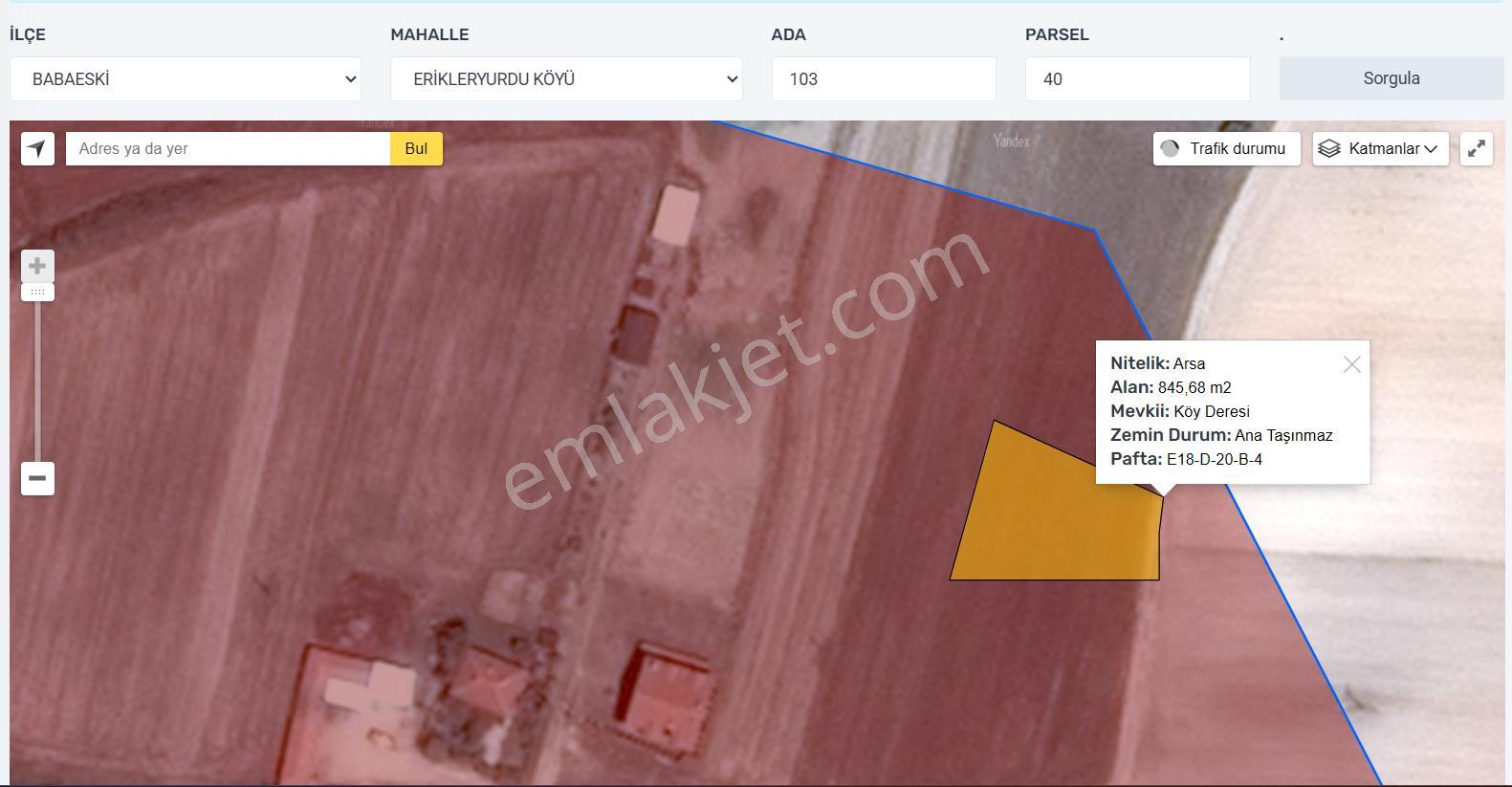1512x787 pixels.
Task: Click the zoom slider handle
Action: (x=37, y=293)
